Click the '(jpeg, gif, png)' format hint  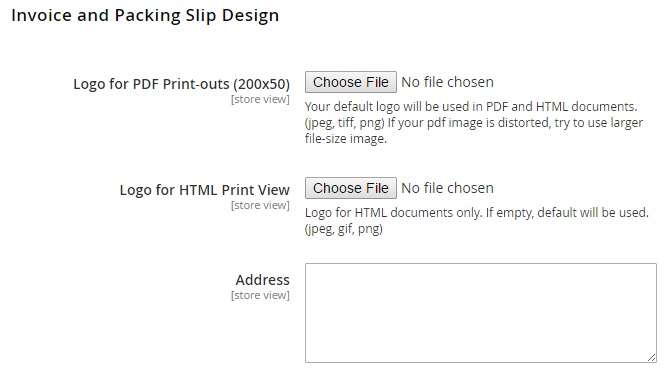pos(344,229)
